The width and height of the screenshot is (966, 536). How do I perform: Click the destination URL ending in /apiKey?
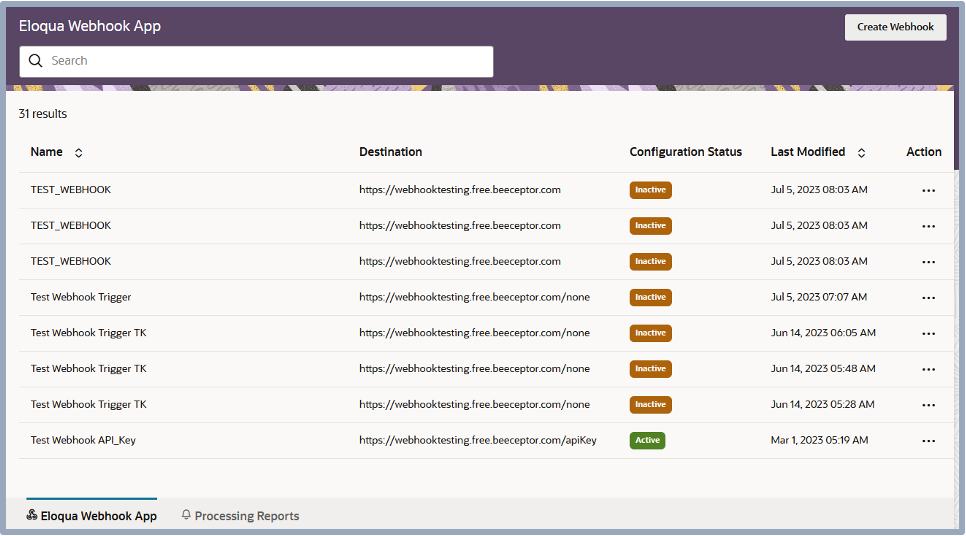(x=478, y=440)
